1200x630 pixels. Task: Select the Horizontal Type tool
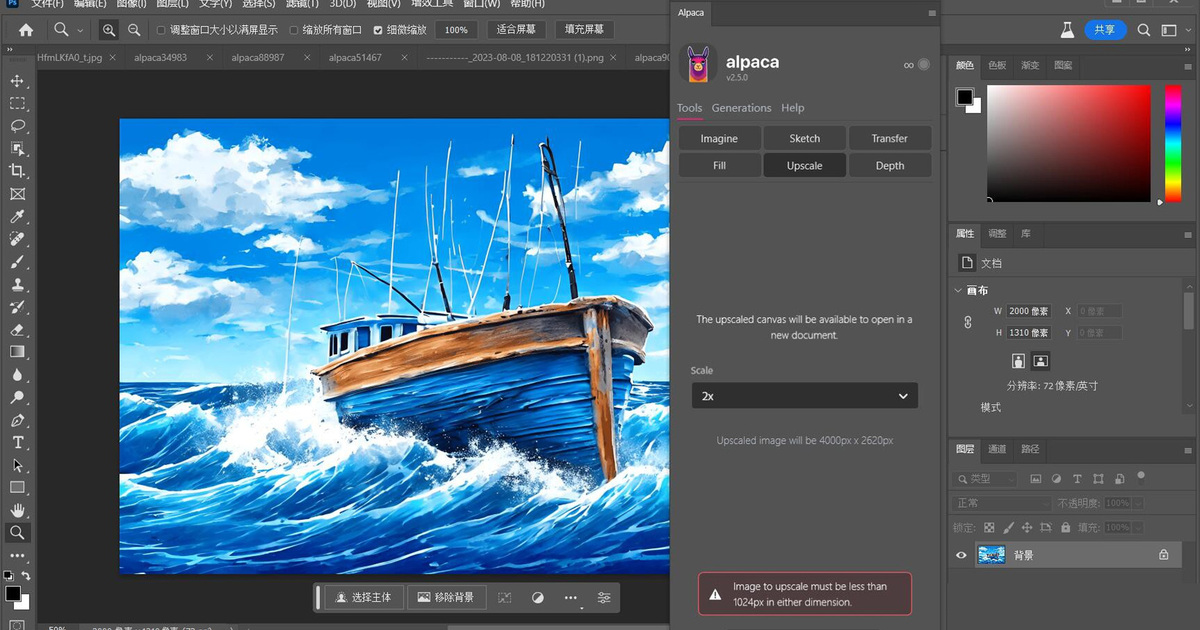[17, 442]
